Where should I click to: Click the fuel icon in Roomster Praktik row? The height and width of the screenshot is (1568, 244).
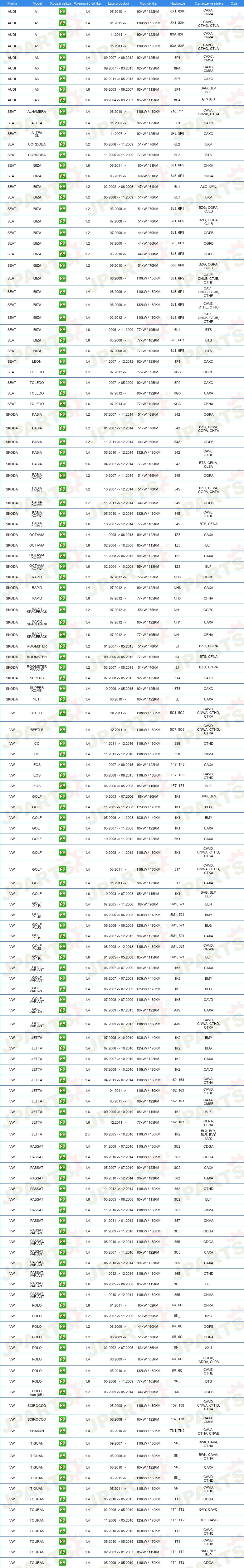coord(63,668)
